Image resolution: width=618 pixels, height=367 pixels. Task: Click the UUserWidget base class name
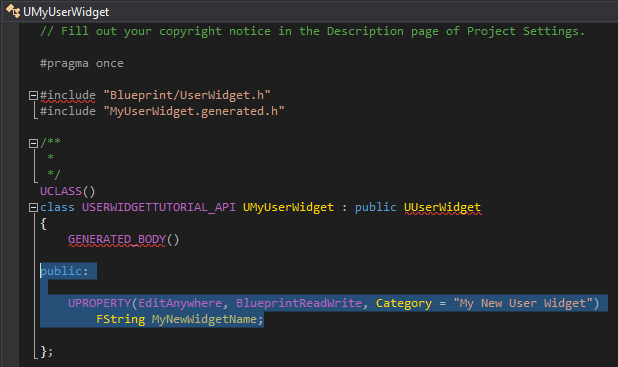pyautogui.click(x=442, y=207)
